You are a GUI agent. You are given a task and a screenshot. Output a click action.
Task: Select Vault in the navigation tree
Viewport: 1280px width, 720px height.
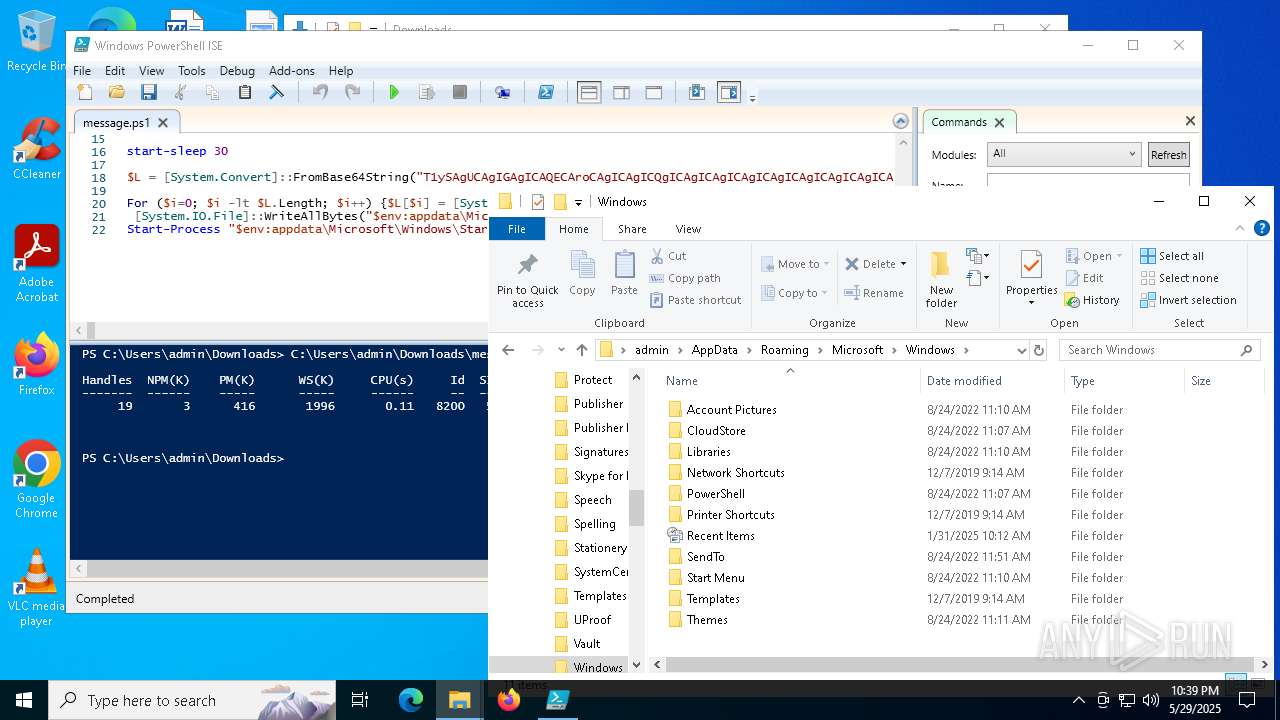tap(587, 644)
